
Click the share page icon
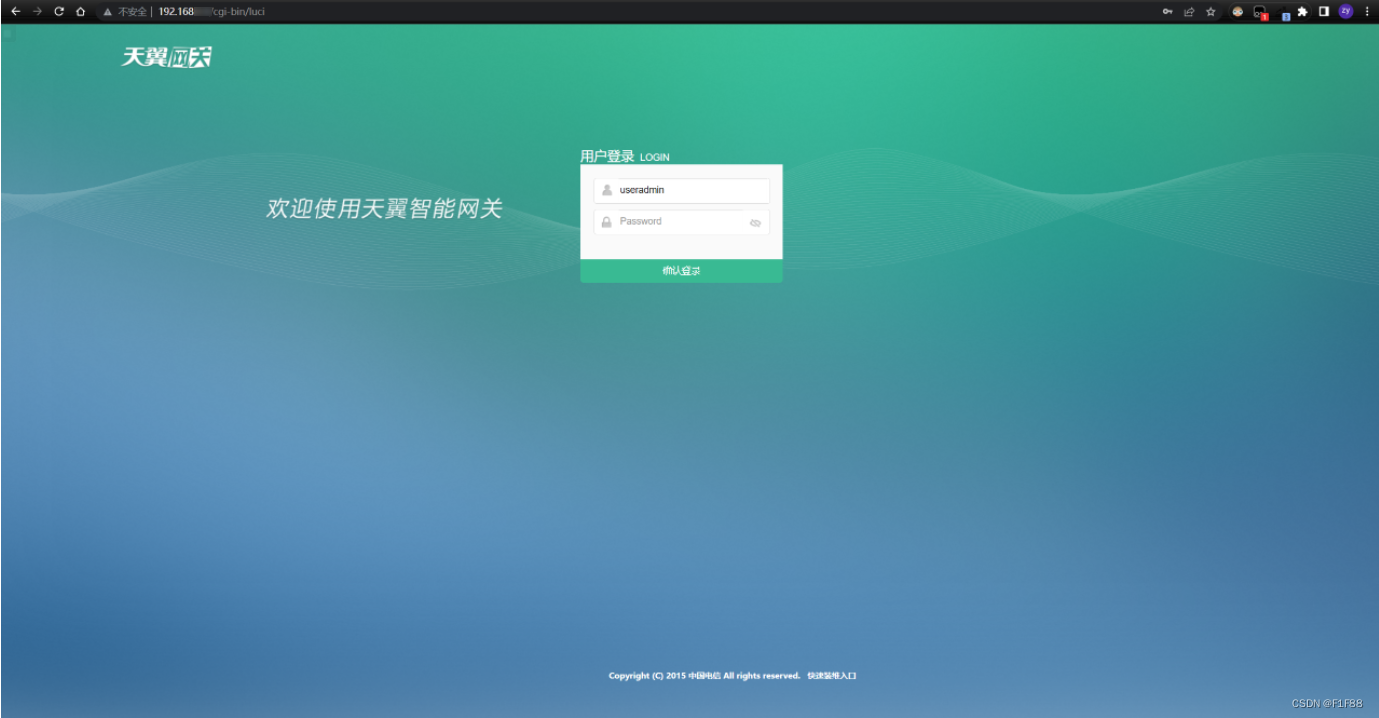[x=1189, y=12]
